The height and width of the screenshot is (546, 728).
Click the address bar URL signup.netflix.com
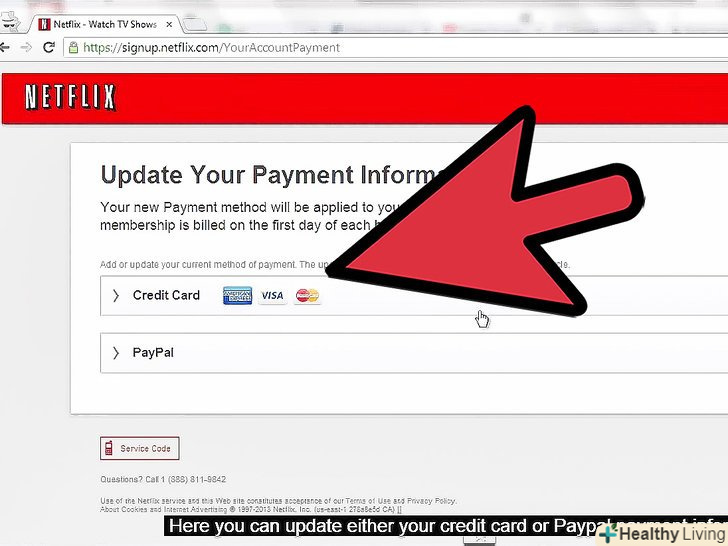(212, 47)
